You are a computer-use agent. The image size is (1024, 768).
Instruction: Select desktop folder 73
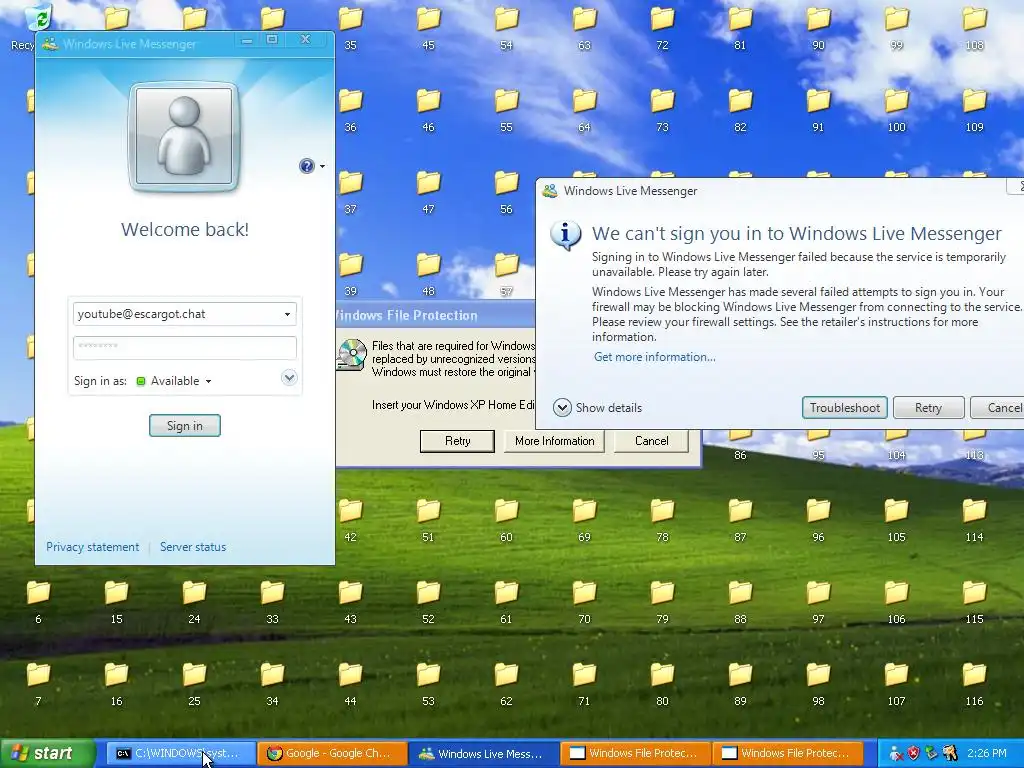pos(662,110)
